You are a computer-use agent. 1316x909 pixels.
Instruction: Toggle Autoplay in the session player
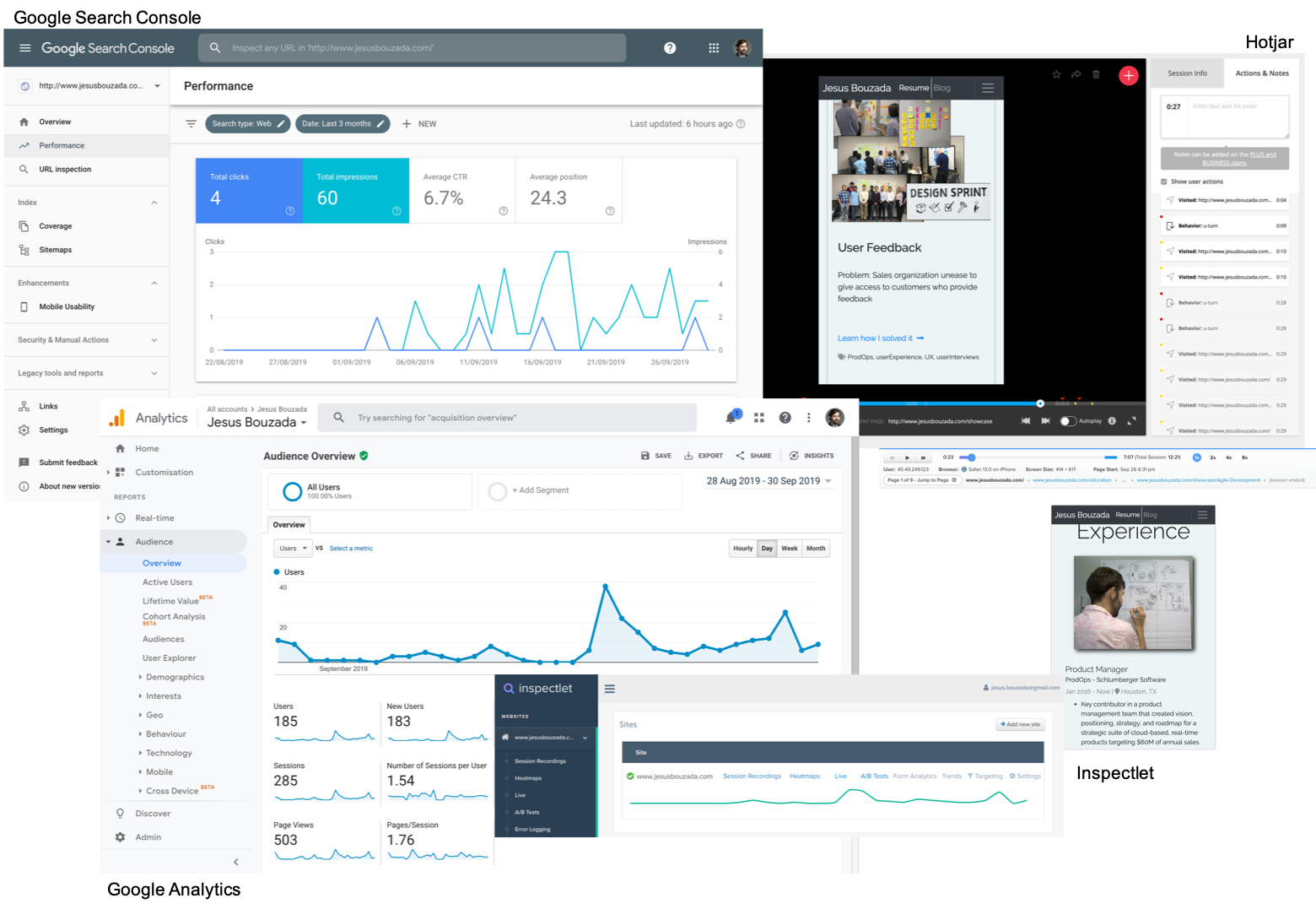pos(1068,421)
